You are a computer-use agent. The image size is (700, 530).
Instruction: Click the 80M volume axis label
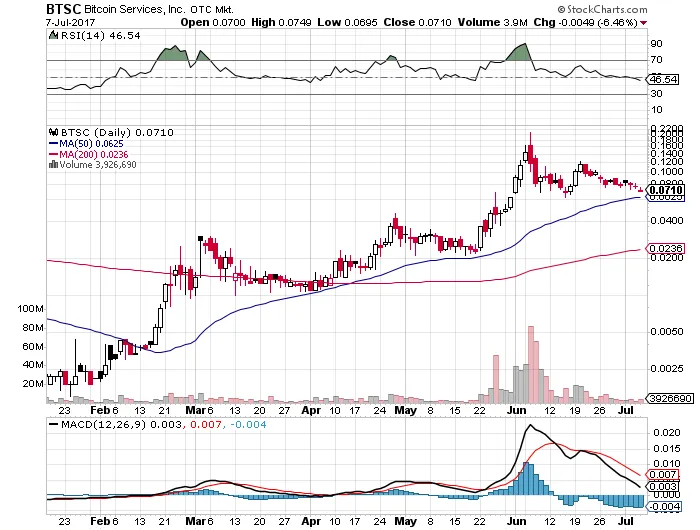coord(33,328)
